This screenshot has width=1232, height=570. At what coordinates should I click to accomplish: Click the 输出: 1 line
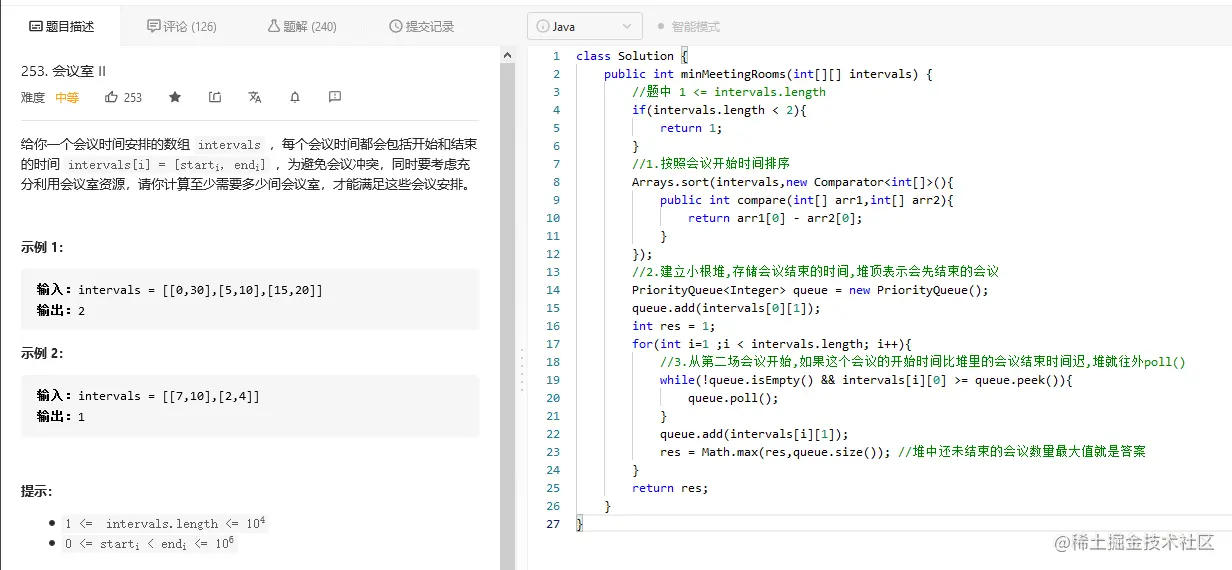point(61,417)
